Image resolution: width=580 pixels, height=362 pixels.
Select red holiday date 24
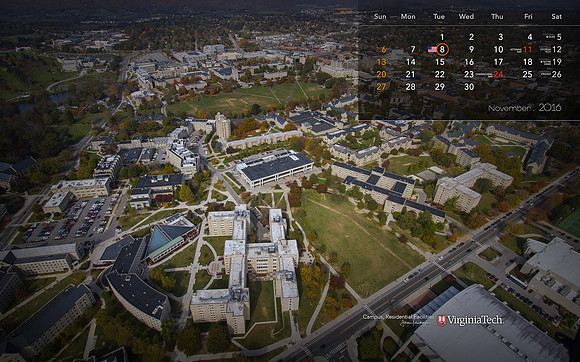pos(498,74)
